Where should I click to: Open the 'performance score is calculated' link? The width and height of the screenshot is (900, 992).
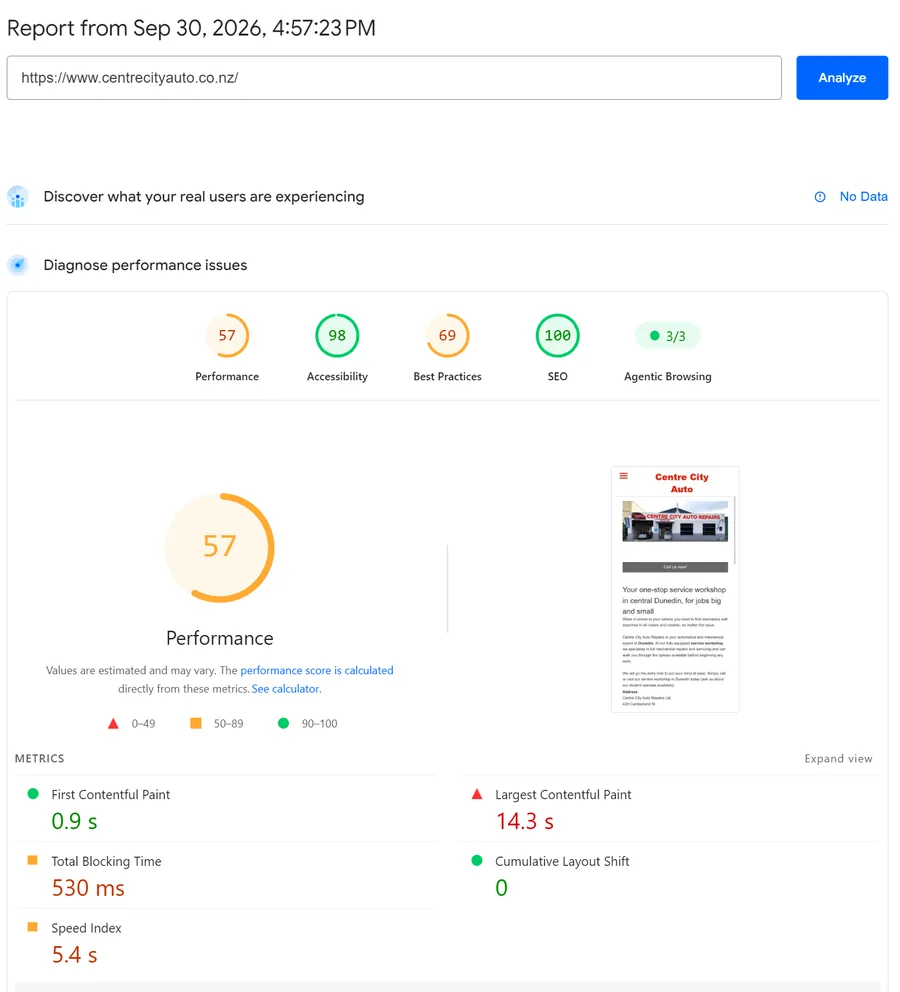317,670
